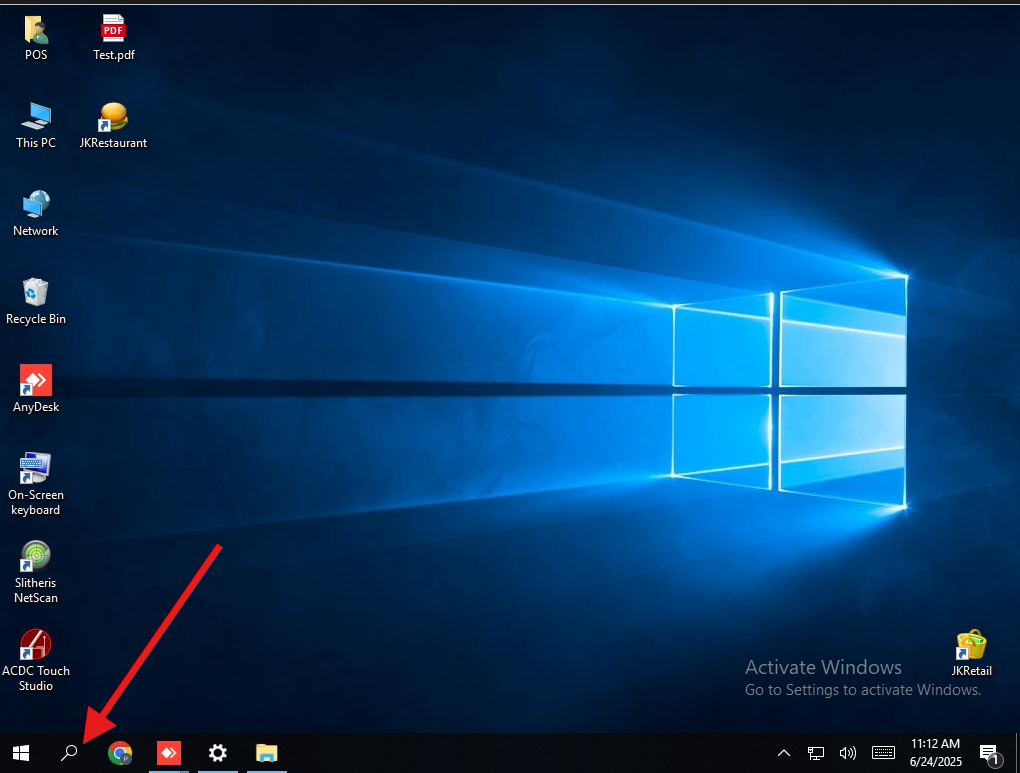This screenshot has width=1020, height=773.
Task: Show hidden system tray icons
Action: pos(784,753)
